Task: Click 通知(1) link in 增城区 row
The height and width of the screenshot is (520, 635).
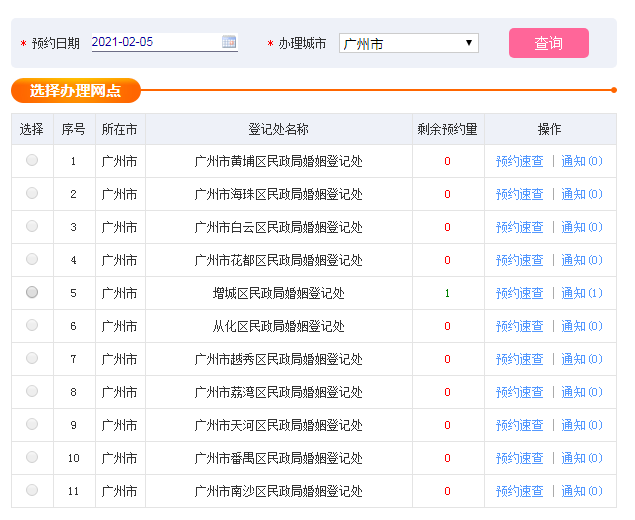Action: [x=581, y=293]
